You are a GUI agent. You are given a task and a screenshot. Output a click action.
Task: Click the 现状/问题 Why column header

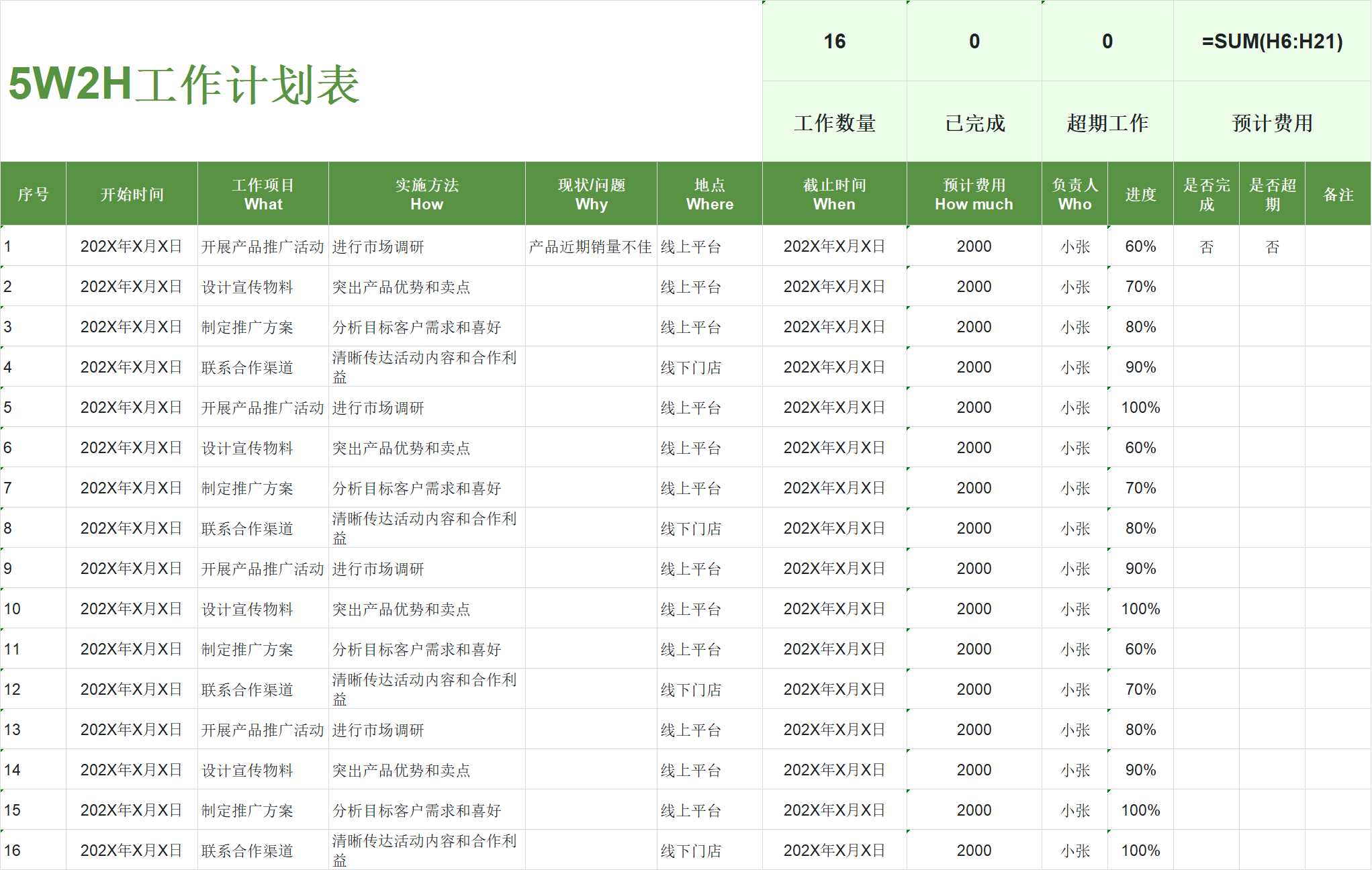(x=590, y=193)
